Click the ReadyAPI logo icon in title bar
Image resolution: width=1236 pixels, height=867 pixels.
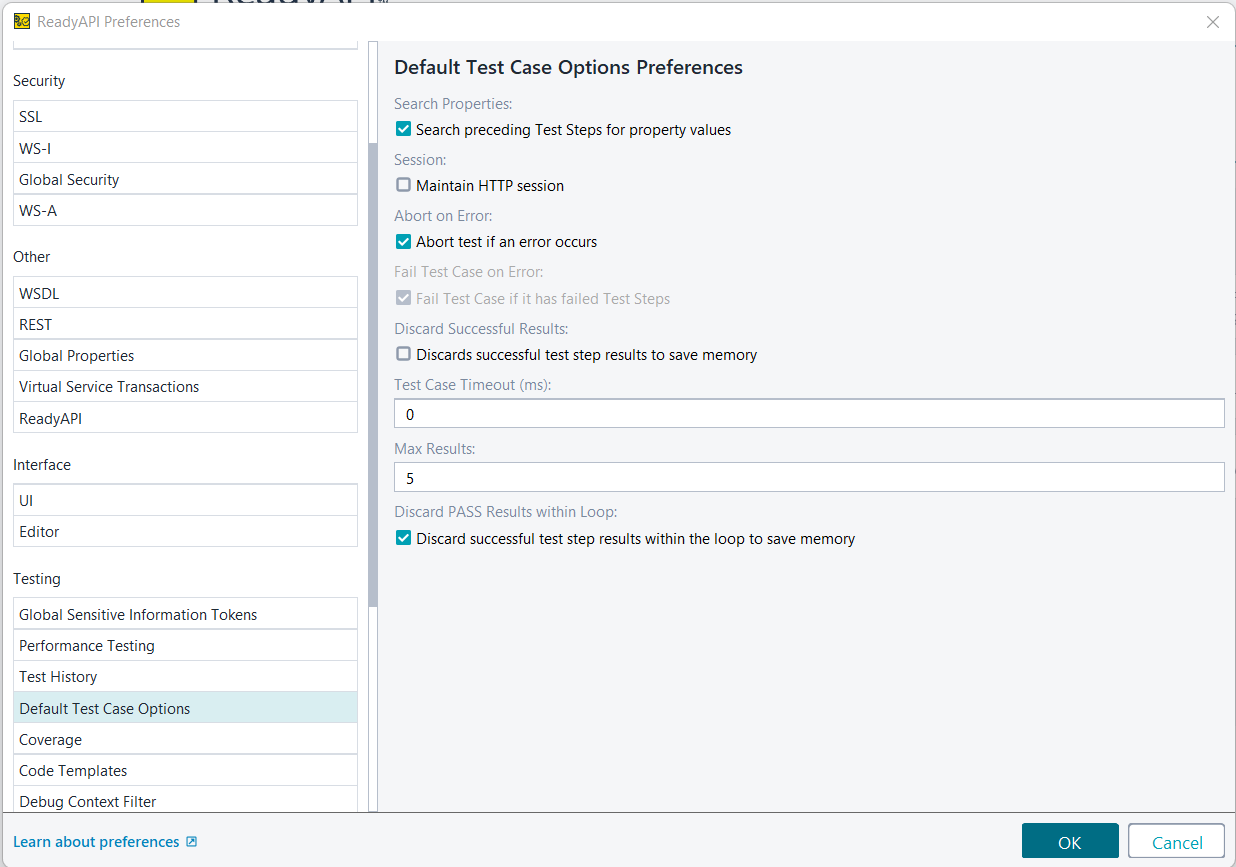click(22, 21)
